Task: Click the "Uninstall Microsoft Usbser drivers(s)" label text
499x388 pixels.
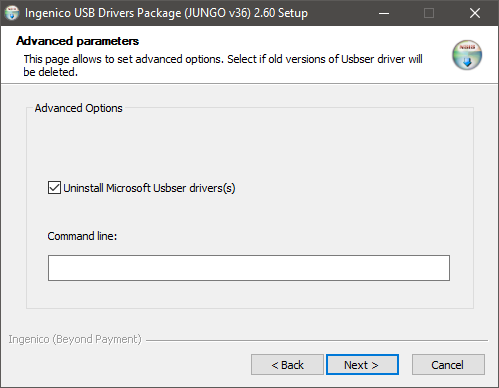Action: pyautogui.click(x=149, y=188)
